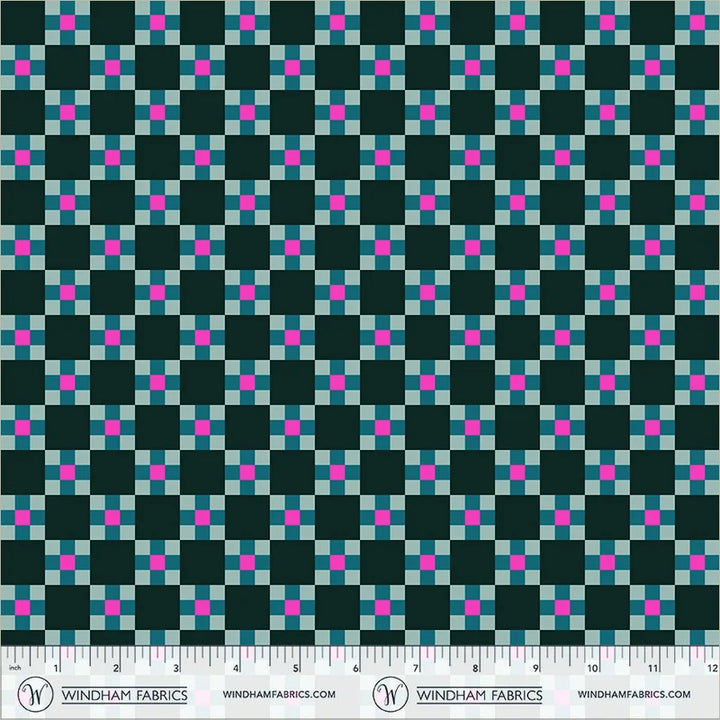Click the right WINDHAMFABRICS.COM text
720x720 pixels.
pos(634,694)
